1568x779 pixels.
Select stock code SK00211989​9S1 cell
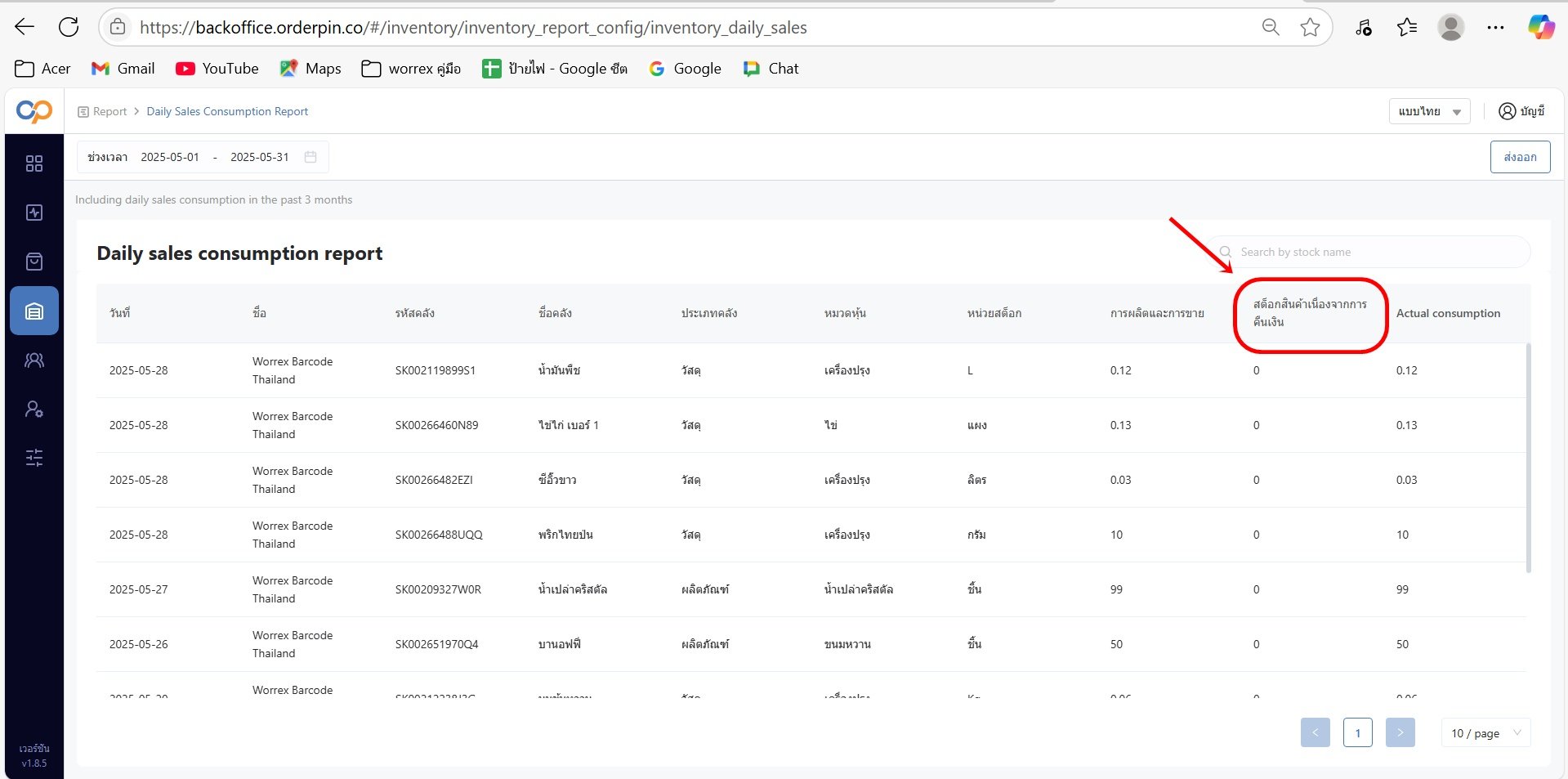[435, 370]
